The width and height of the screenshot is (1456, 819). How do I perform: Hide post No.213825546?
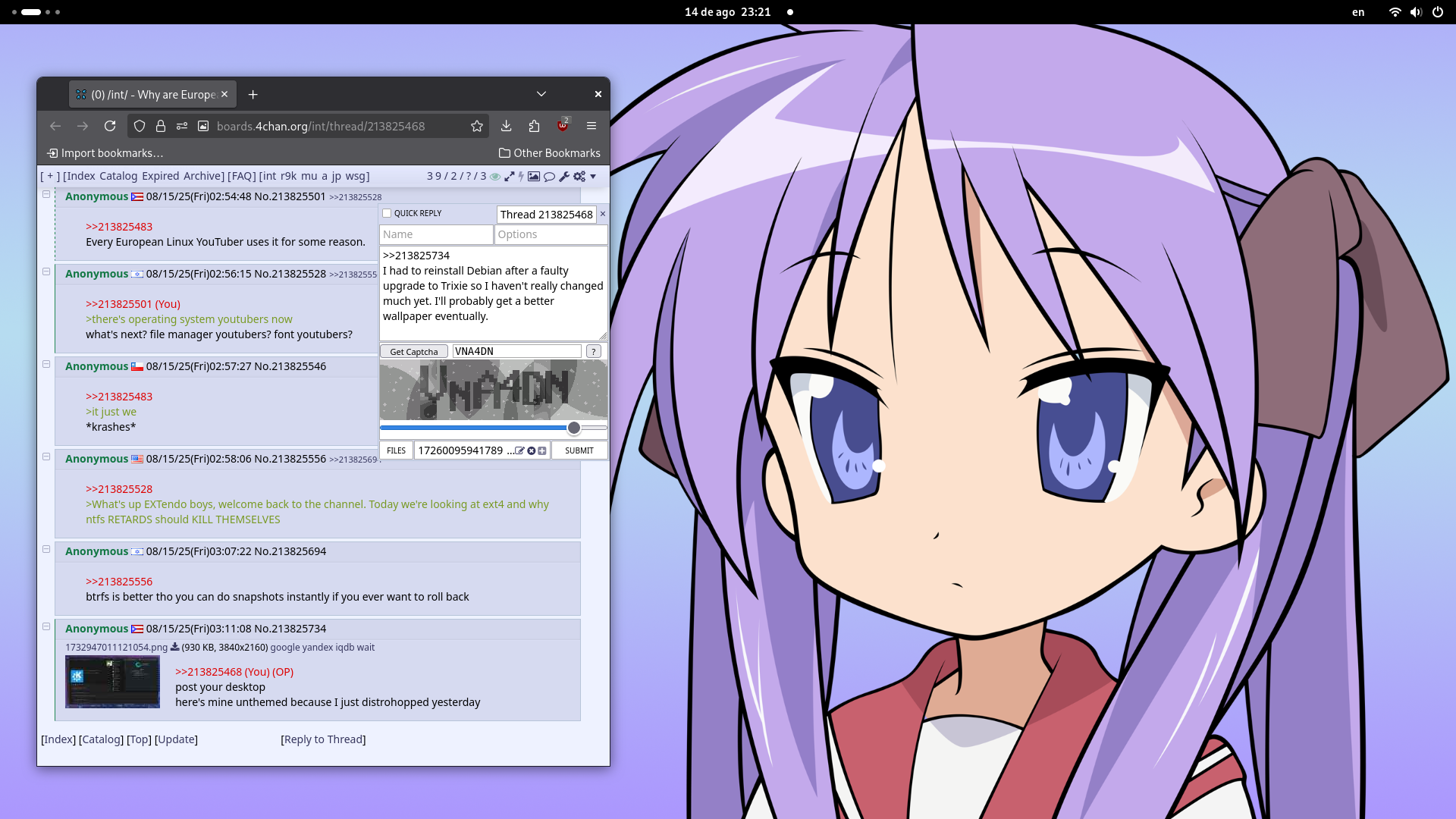pyautogui.click(x=46, y=365)
